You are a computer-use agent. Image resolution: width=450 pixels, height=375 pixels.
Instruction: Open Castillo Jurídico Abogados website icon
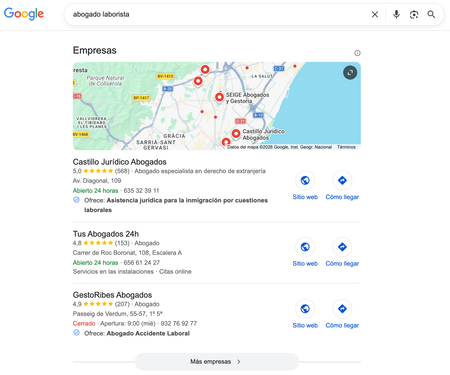[x=305, y=180]
